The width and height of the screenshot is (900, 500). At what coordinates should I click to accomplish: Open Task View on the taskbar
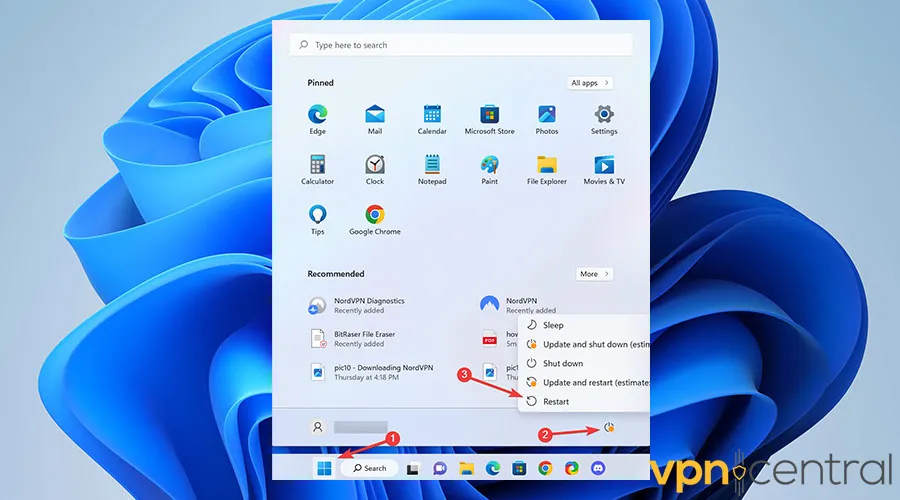[x=412, y=469]
